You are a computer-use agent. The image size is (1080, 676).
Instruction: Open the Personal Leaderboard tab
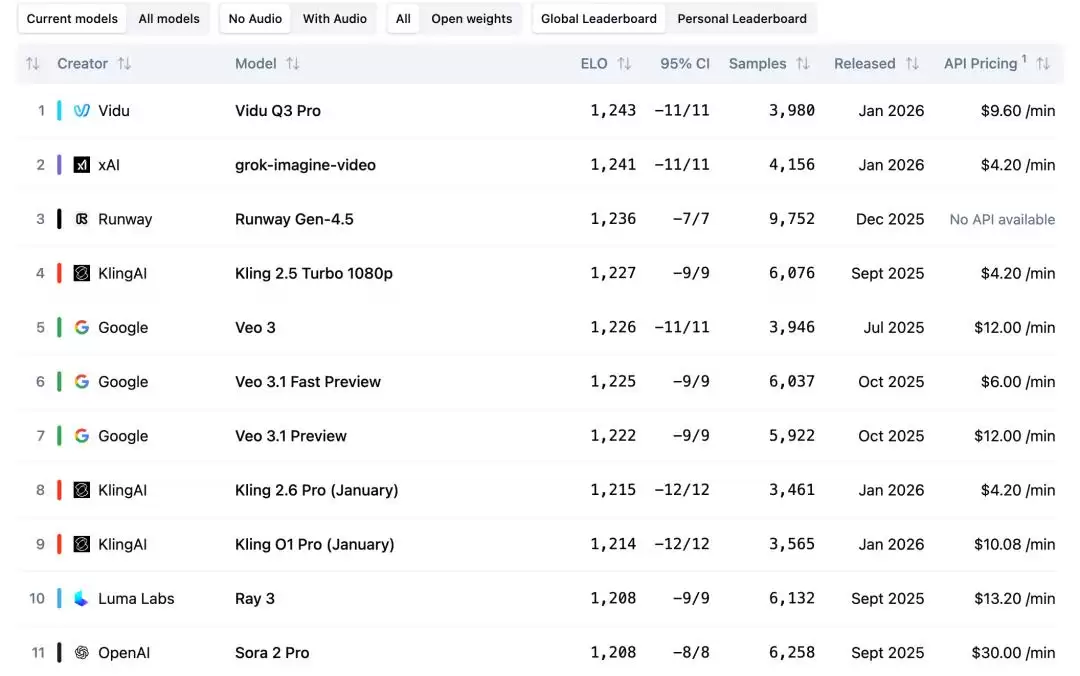(742, 19)
